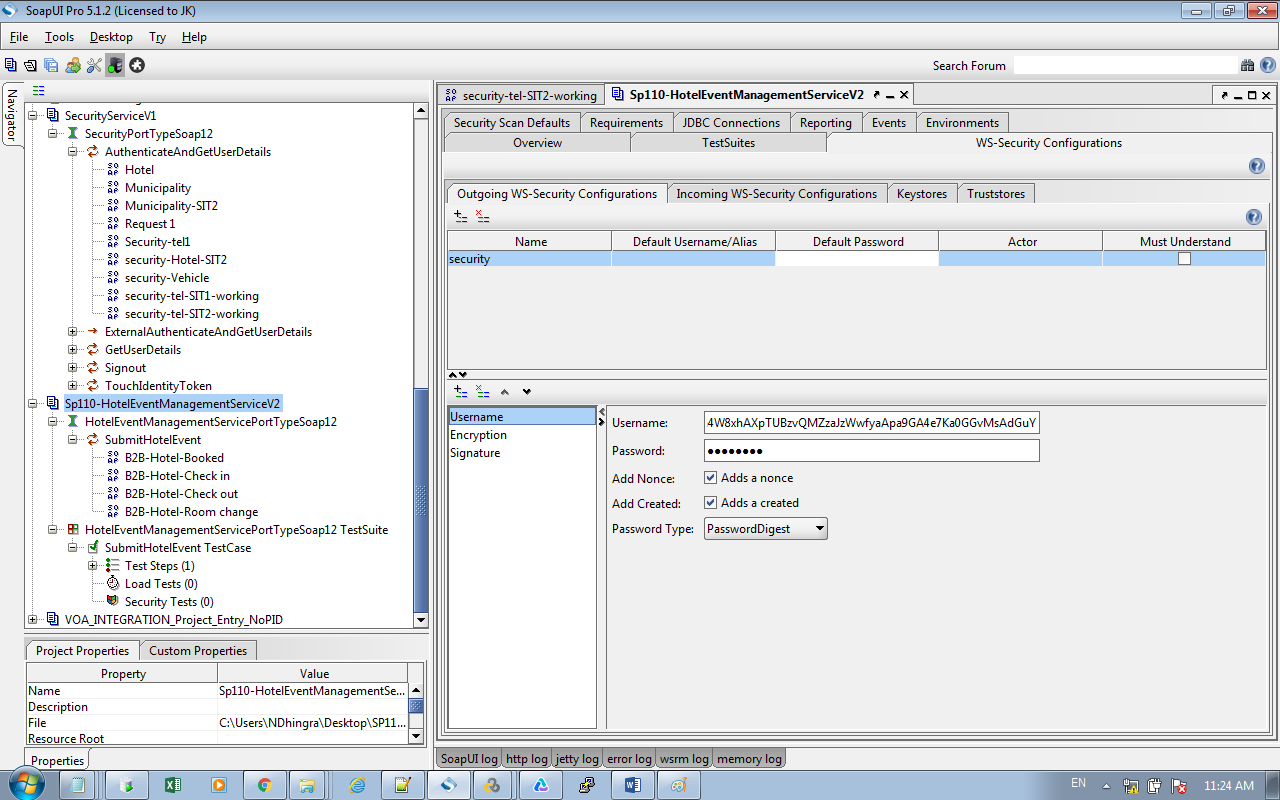This screenshot has width=1280, height=800.
Task: Open the jetty log button
Action: pos(577,759)
